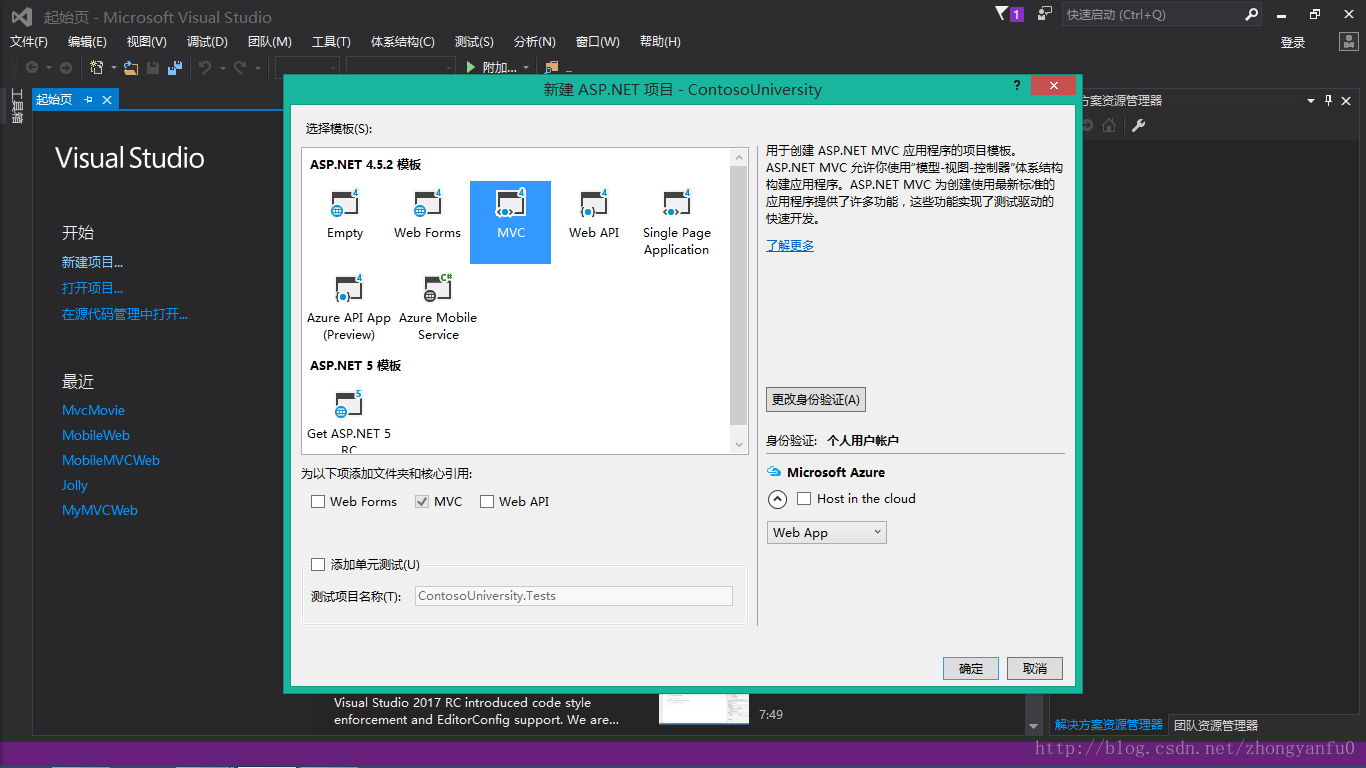The image size is (1366, 768).
Task: Open the 工具(T) menu
Action: pyautogui.click(x=331, y=42)
